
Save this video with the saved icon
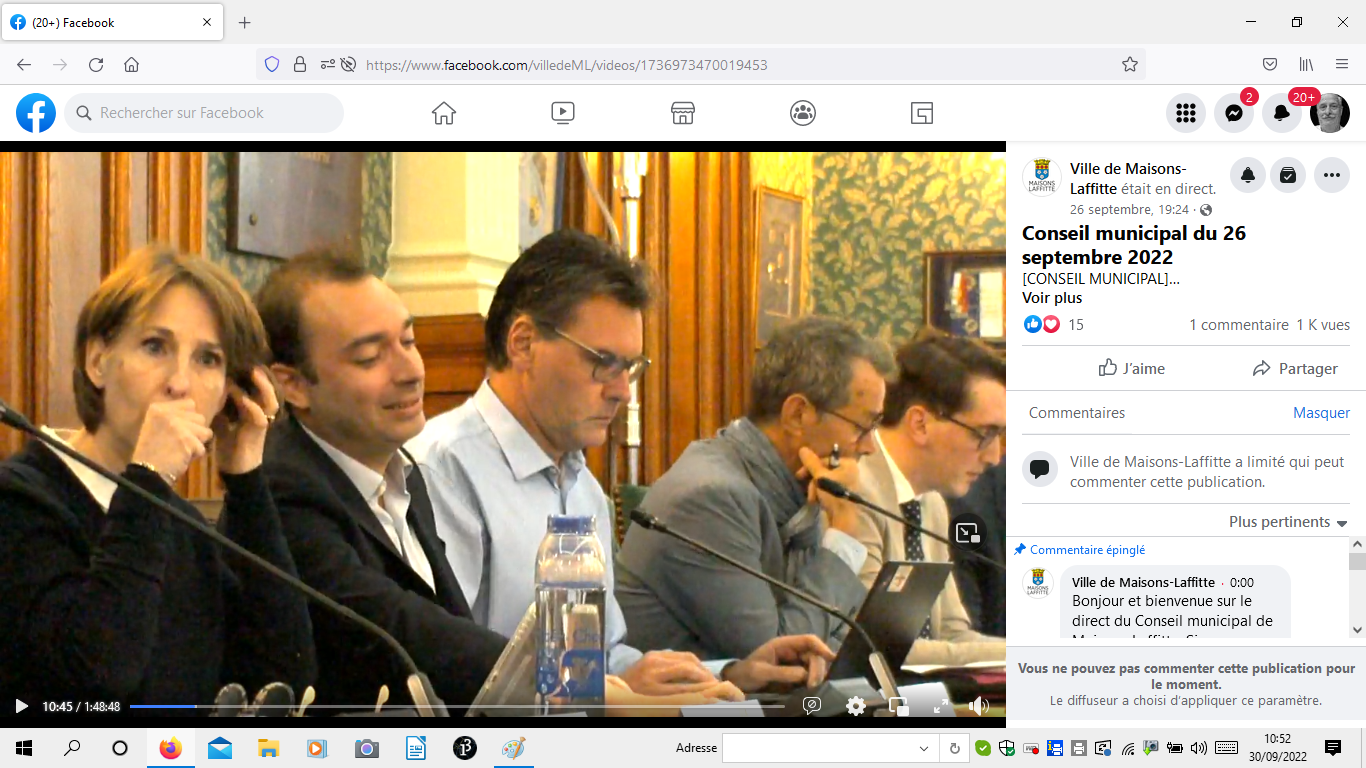click(1288, 175)
